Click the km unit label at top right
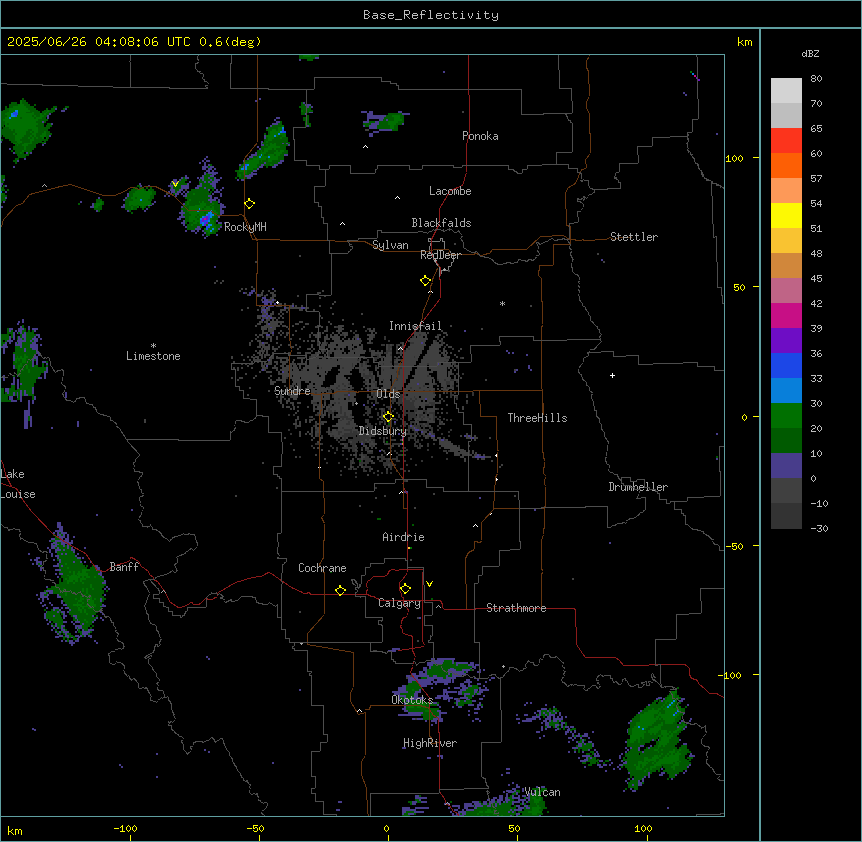 (x=745, y=42)
